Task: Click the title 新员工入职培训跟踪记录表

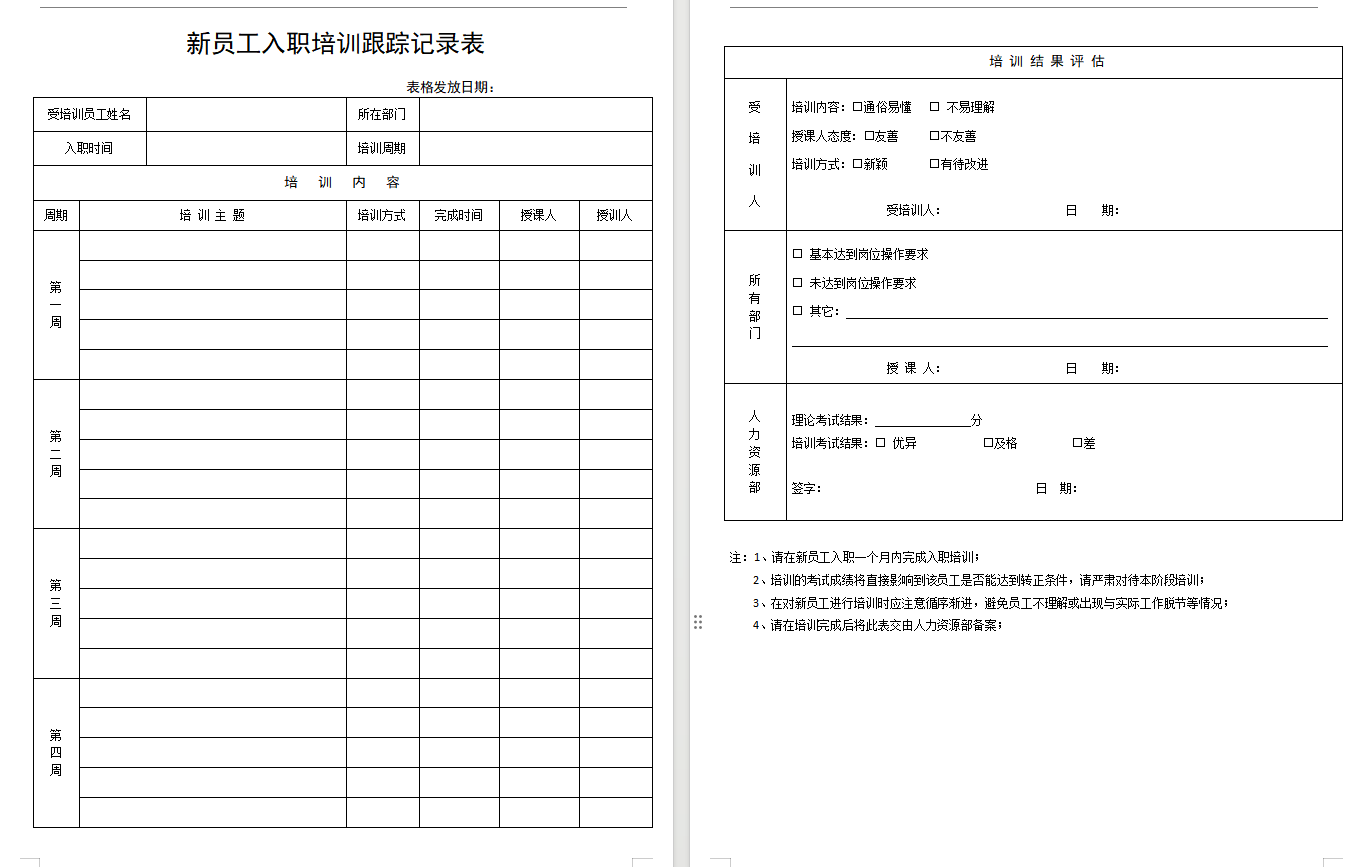Action: point(336,44)
